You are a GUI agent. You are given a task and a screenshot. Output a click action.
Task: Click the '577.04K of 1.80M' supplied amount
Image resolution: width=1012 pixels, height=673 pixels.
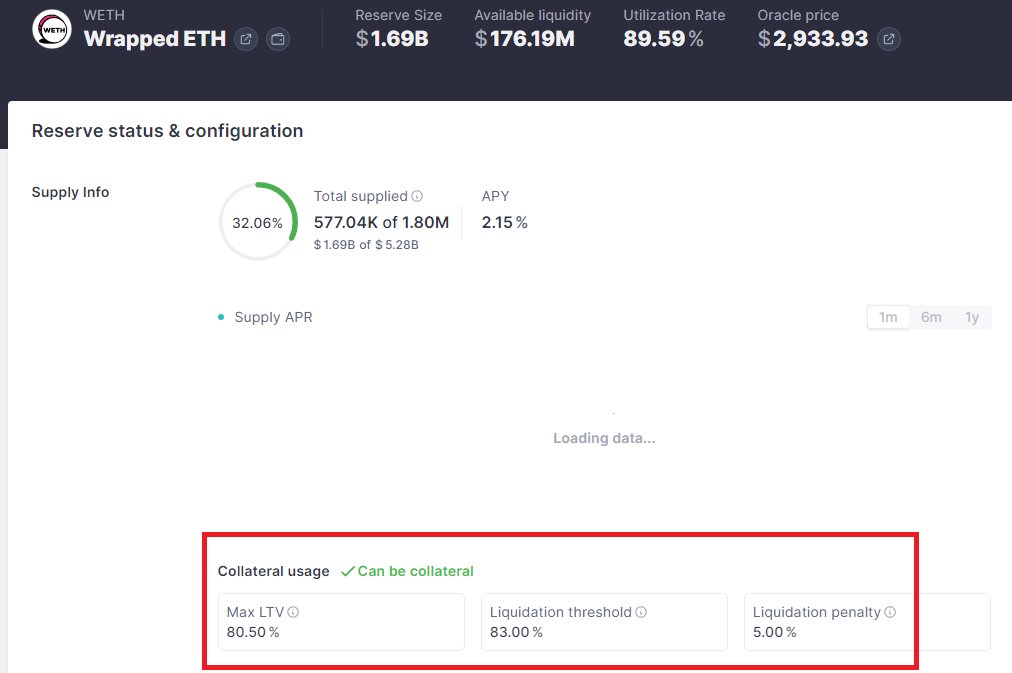[x=381, y=223]
